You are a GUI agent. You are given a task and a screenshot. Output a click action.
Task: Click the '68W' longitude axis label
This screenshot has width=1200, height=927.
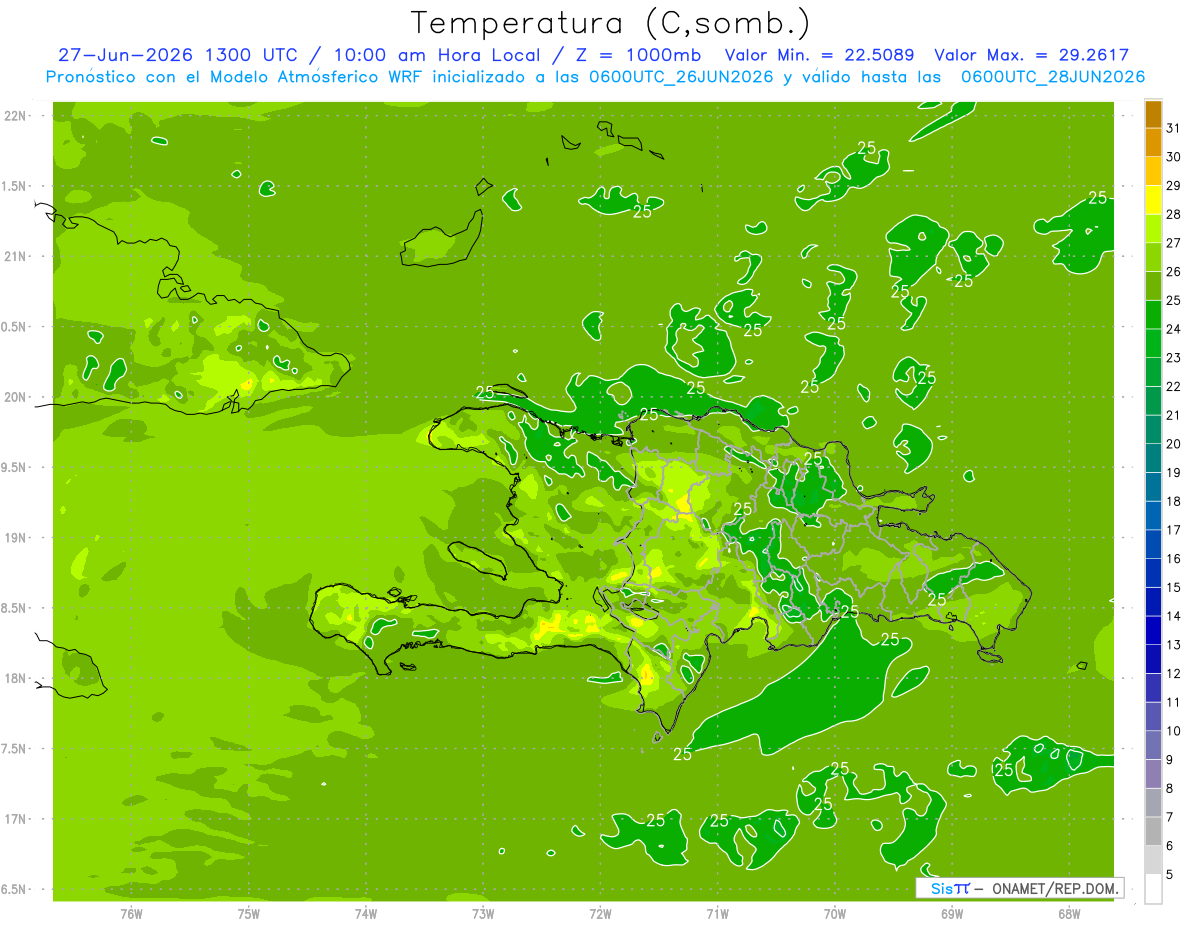coord(1069,914)
